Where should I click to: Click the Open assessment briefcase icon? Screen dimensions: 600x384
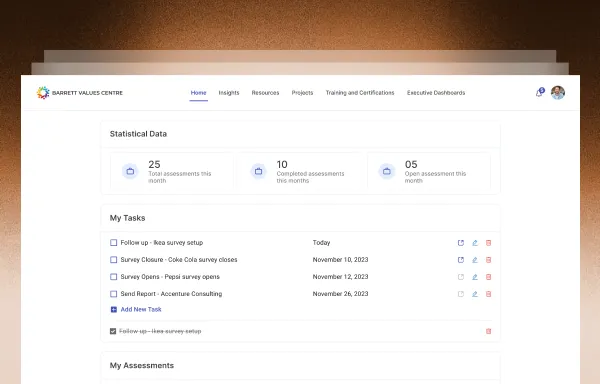coord(386,171)
